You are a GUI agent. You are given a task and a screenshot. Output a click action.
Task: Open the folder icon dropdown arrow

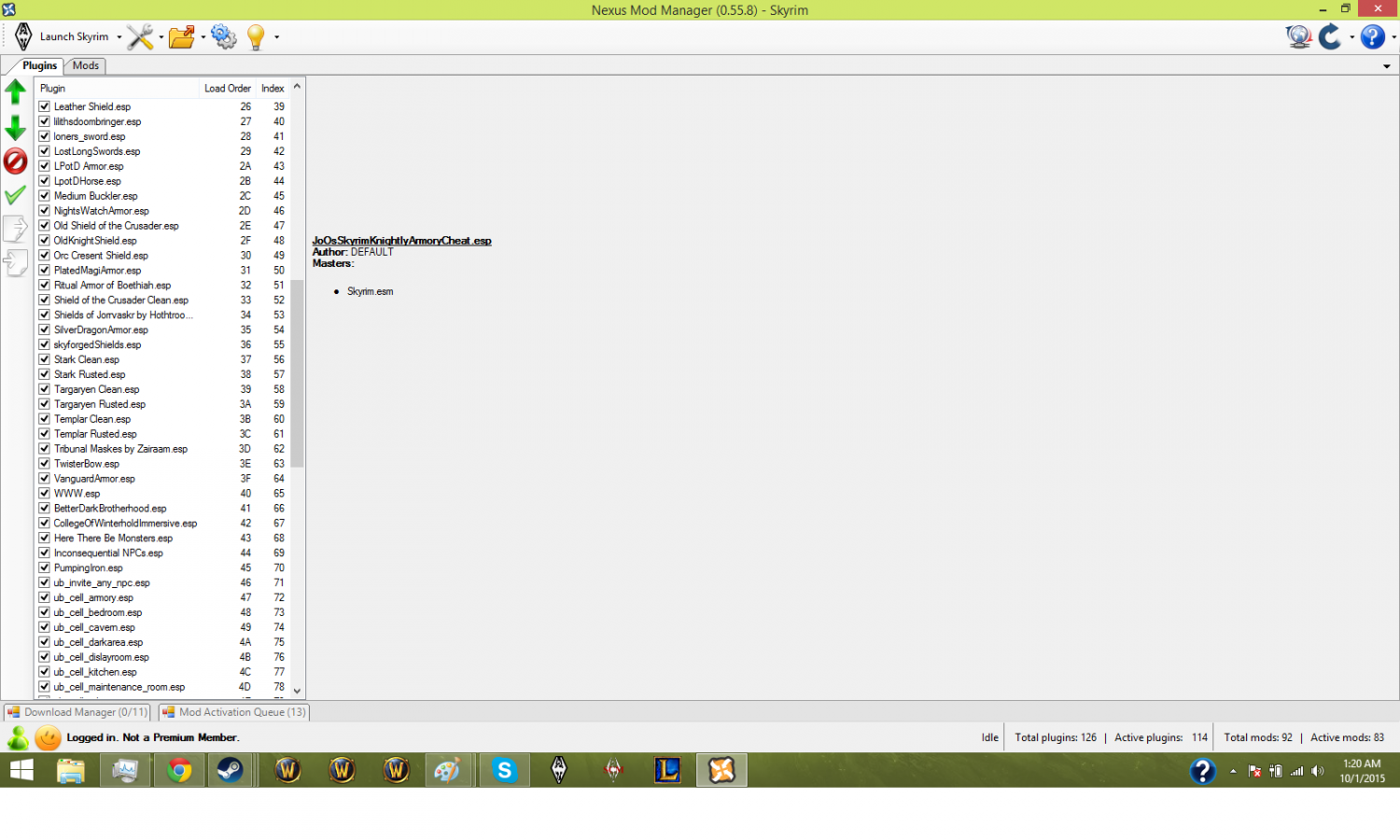[x=203, y=37]
